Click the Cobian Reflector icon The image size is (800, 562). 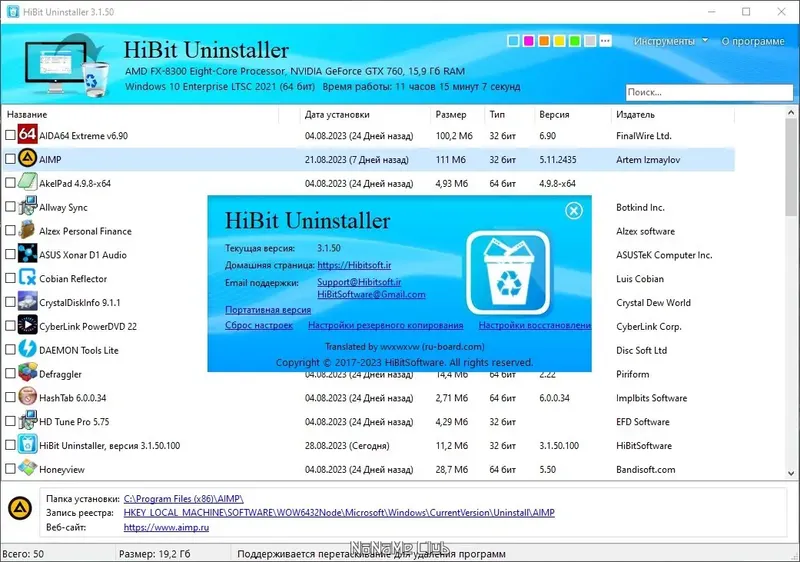pyautogui.click(x=27, y=278)
